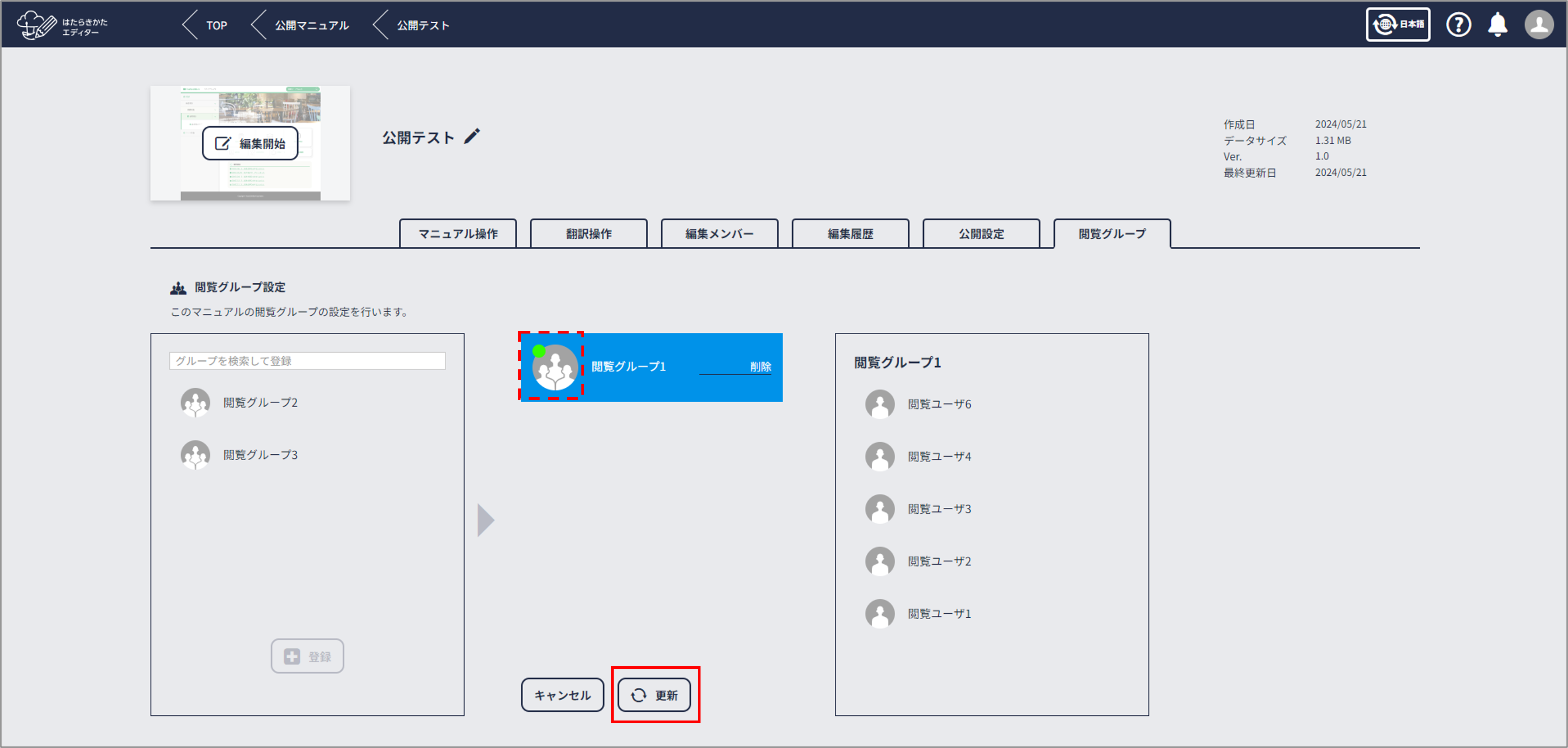The image size is (1568, 748).
Task: Click the right-pointing triangle between panels
Action: (x=485, y=520)
